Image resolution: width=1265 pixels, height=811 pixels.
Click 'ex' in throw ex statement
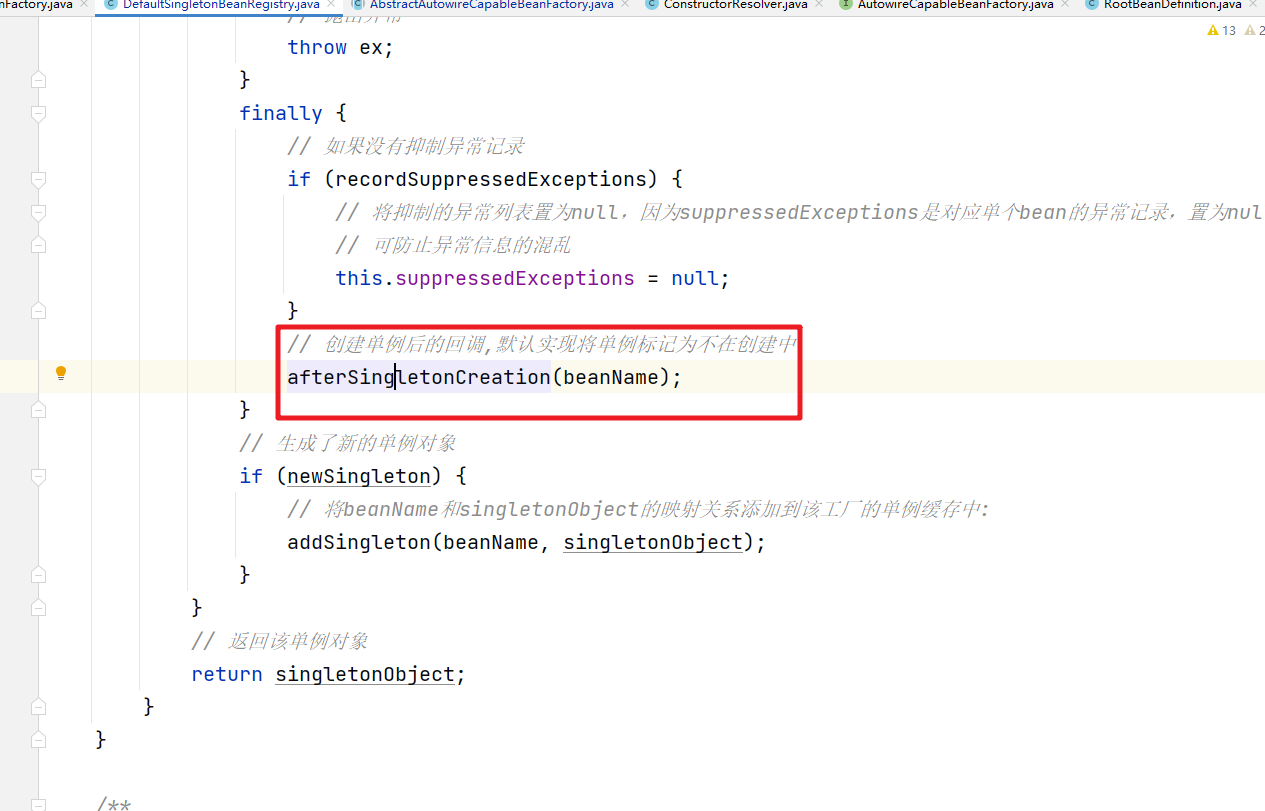(371, 47)
